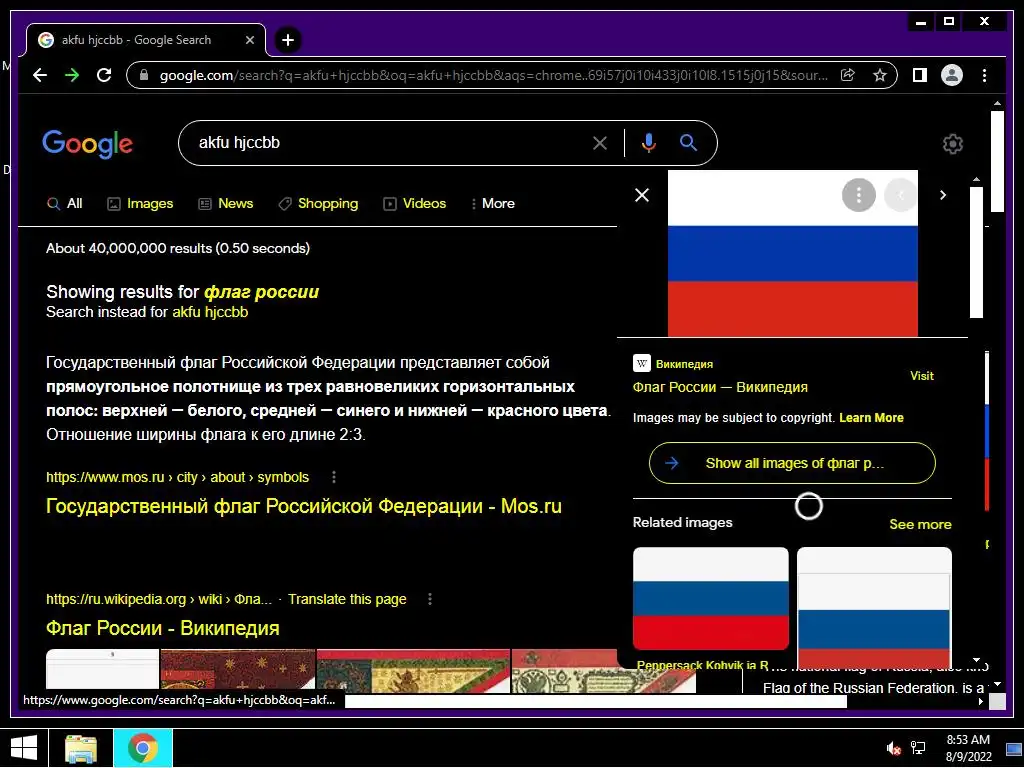This screenshot has width=1024, height=768.
Task: Close the image preview panel
Action: [642, 195]
